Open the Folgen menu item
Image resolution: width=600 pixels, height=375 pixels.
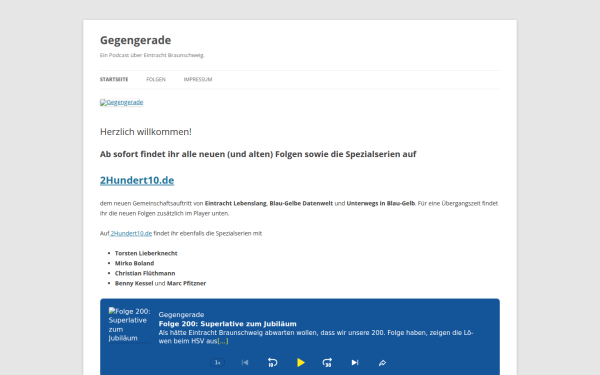(x=156, y=79)
